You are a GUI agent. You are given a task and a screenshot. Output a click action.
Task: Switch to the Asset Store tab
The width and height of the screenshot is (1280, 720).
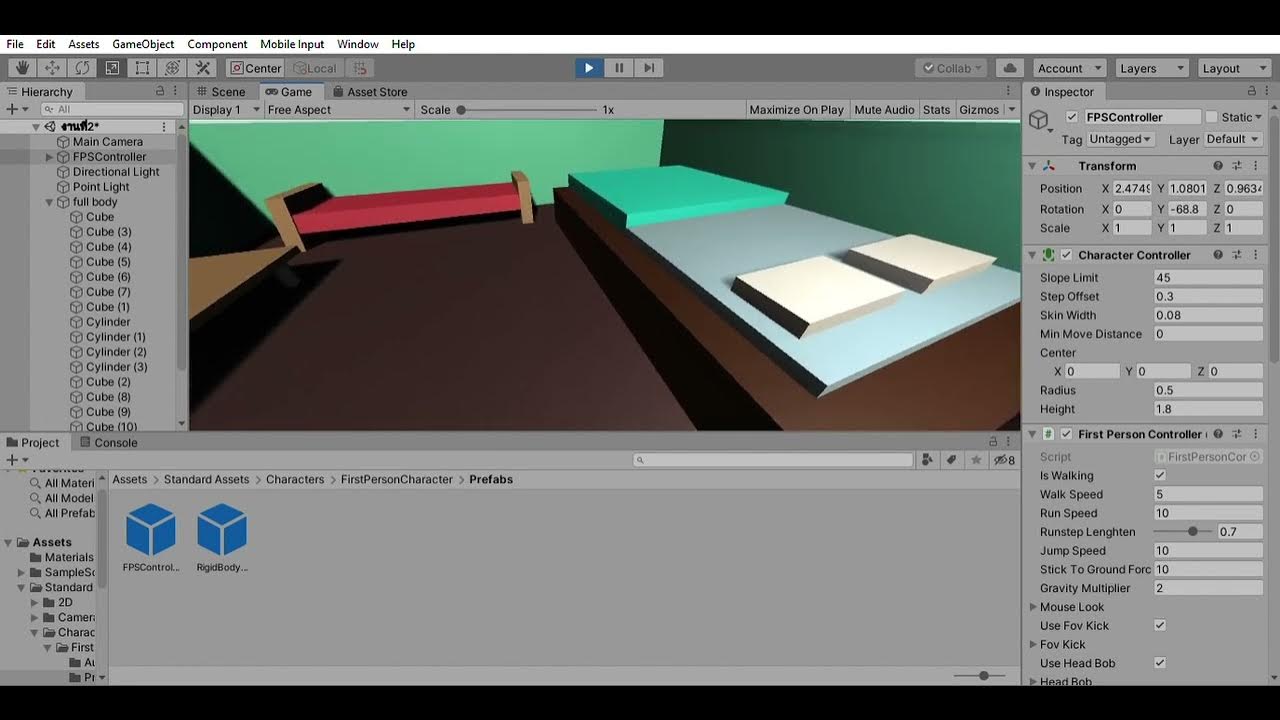pos(368,91)
